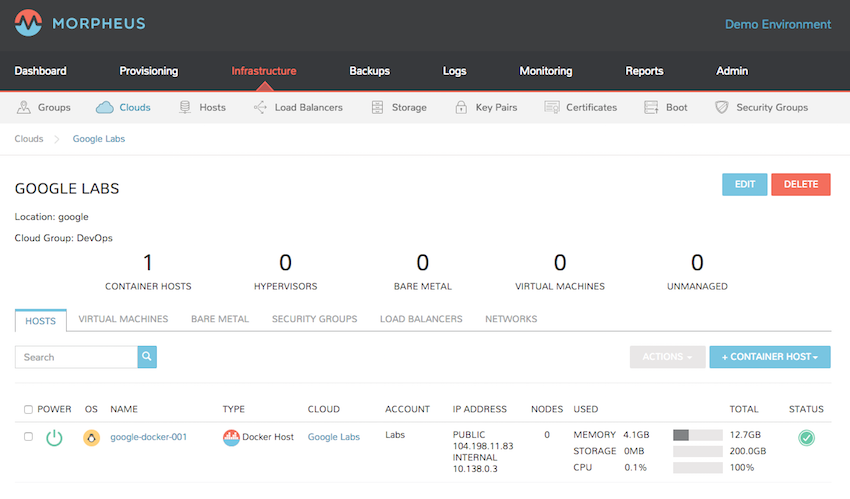Screen dimensions: 850x499
Task: Open the Admin menu
Action: (732, 71)
